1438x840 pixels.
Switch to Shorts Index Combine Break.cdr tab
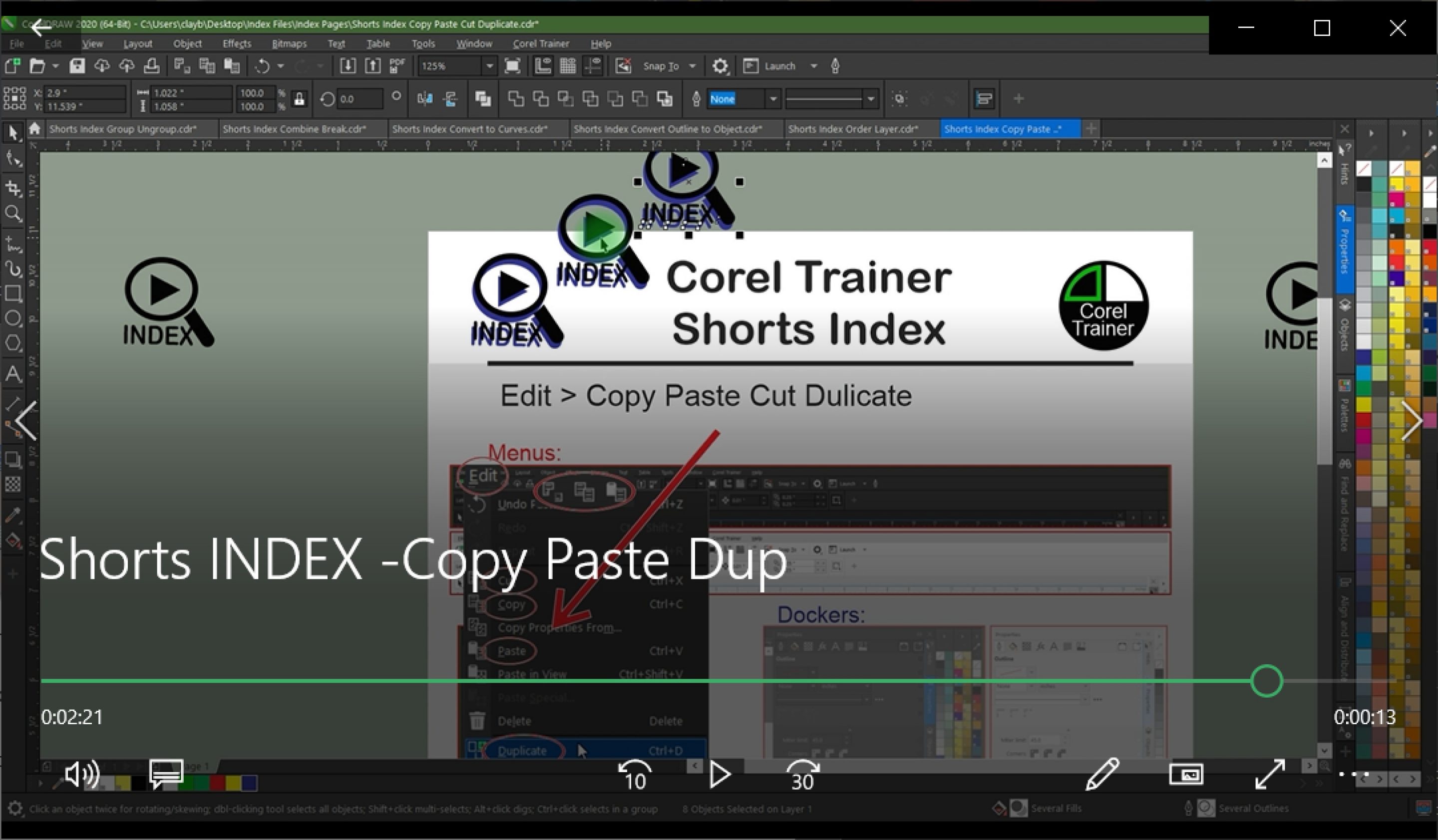tap(295, 129)
